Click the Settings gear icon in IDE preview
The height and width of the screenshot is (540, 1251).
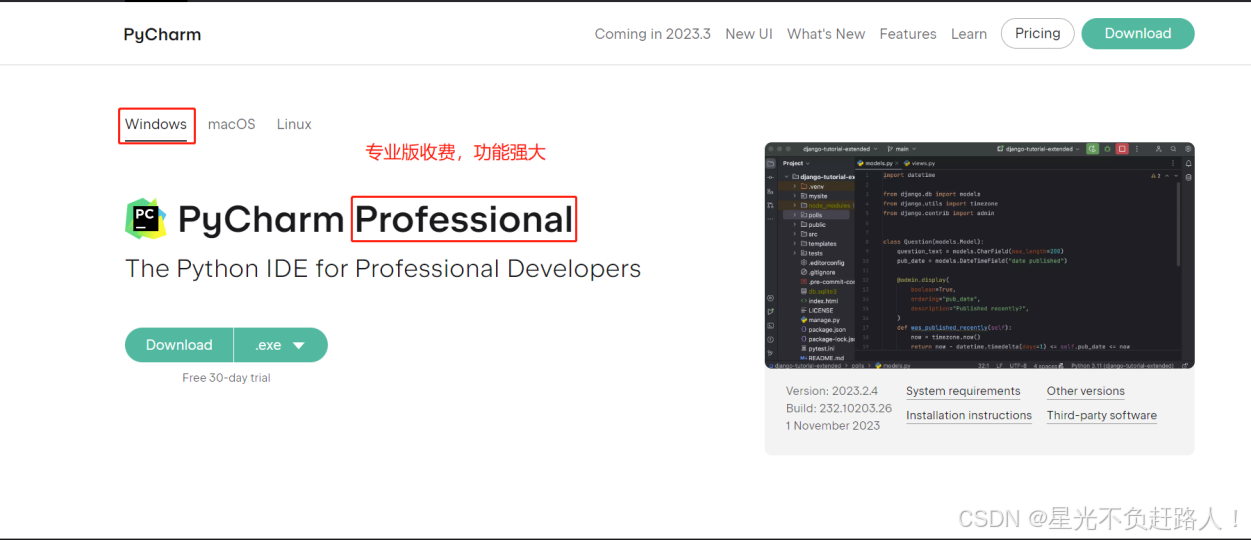[1187, 149]
